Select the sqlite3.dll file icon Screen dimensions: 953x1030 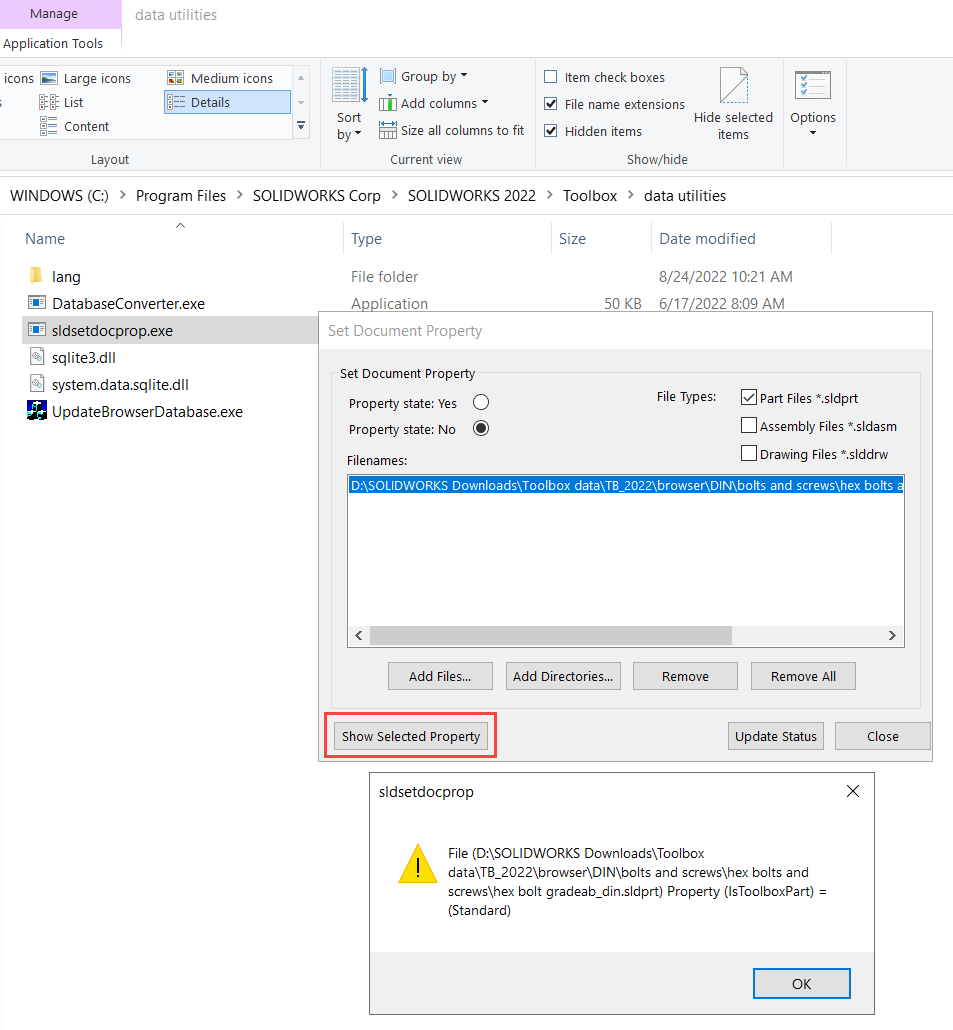coord(37,357)
